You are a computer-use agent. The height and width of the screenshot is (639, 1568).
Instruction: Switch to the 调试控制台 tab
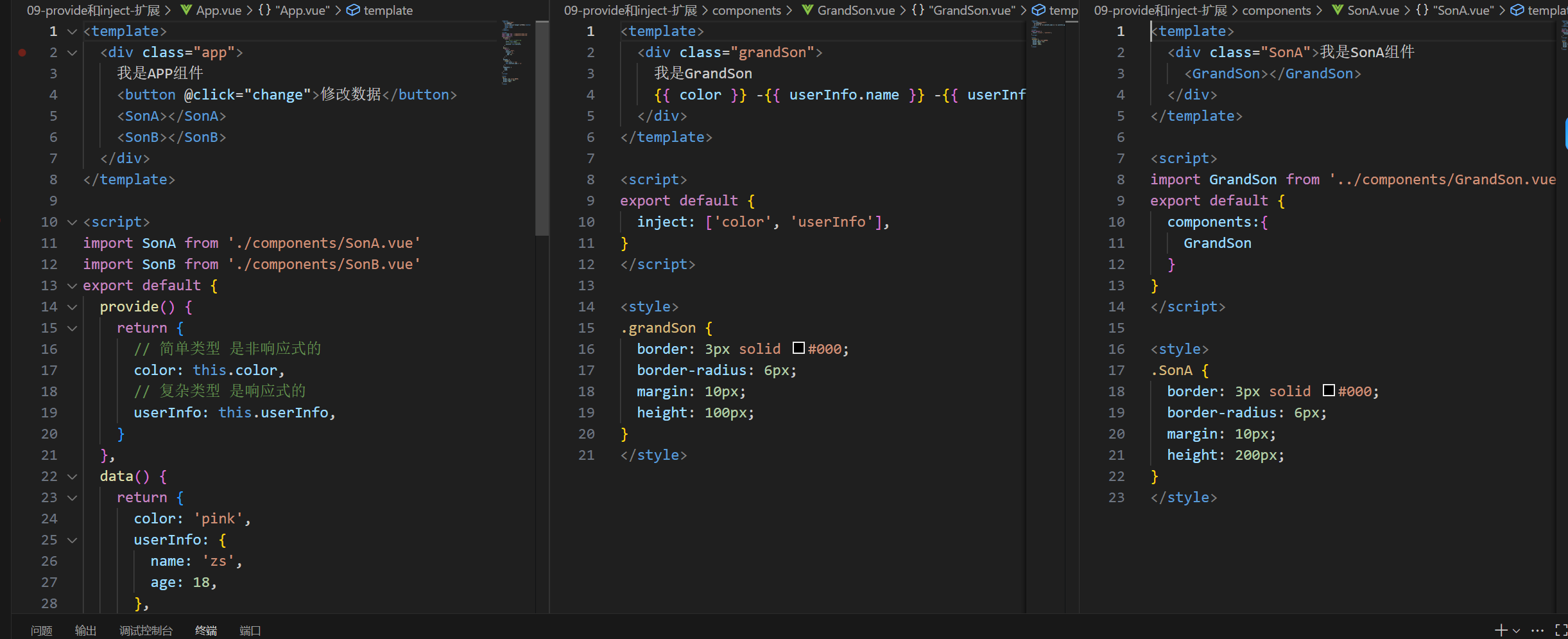[146, 631]
